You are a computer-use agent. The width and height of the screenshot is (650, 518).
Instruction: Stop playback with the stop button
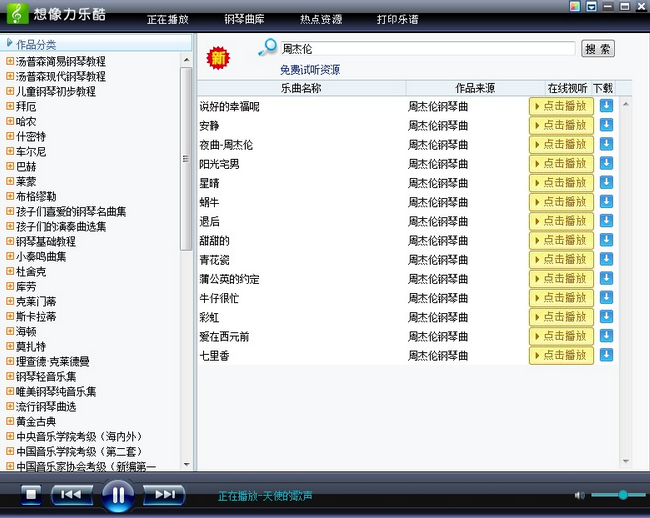(x=31, y=494)
